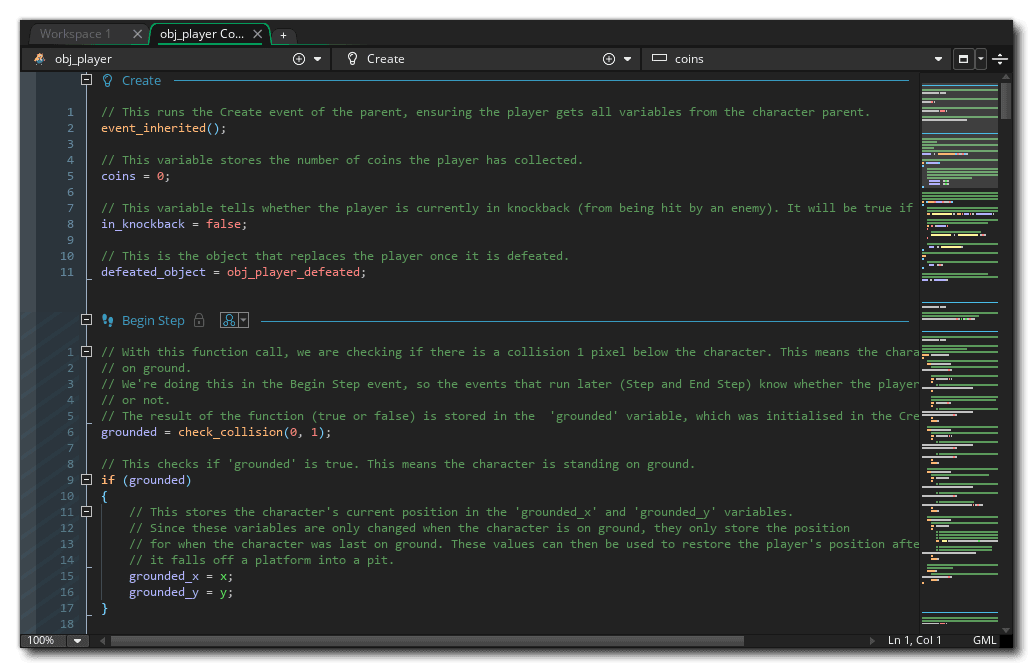Click the GML language indicator in the status bar
The image size is (1033, 668).
pos(984,640)
